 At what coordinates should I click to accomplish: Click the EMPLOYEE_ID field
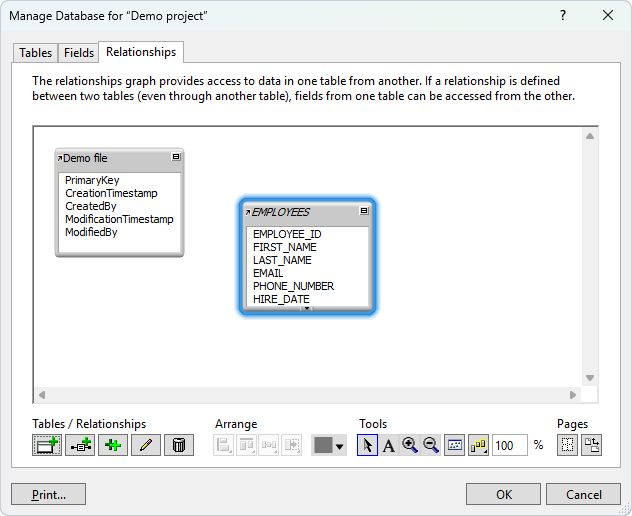(x=287, y=234)
